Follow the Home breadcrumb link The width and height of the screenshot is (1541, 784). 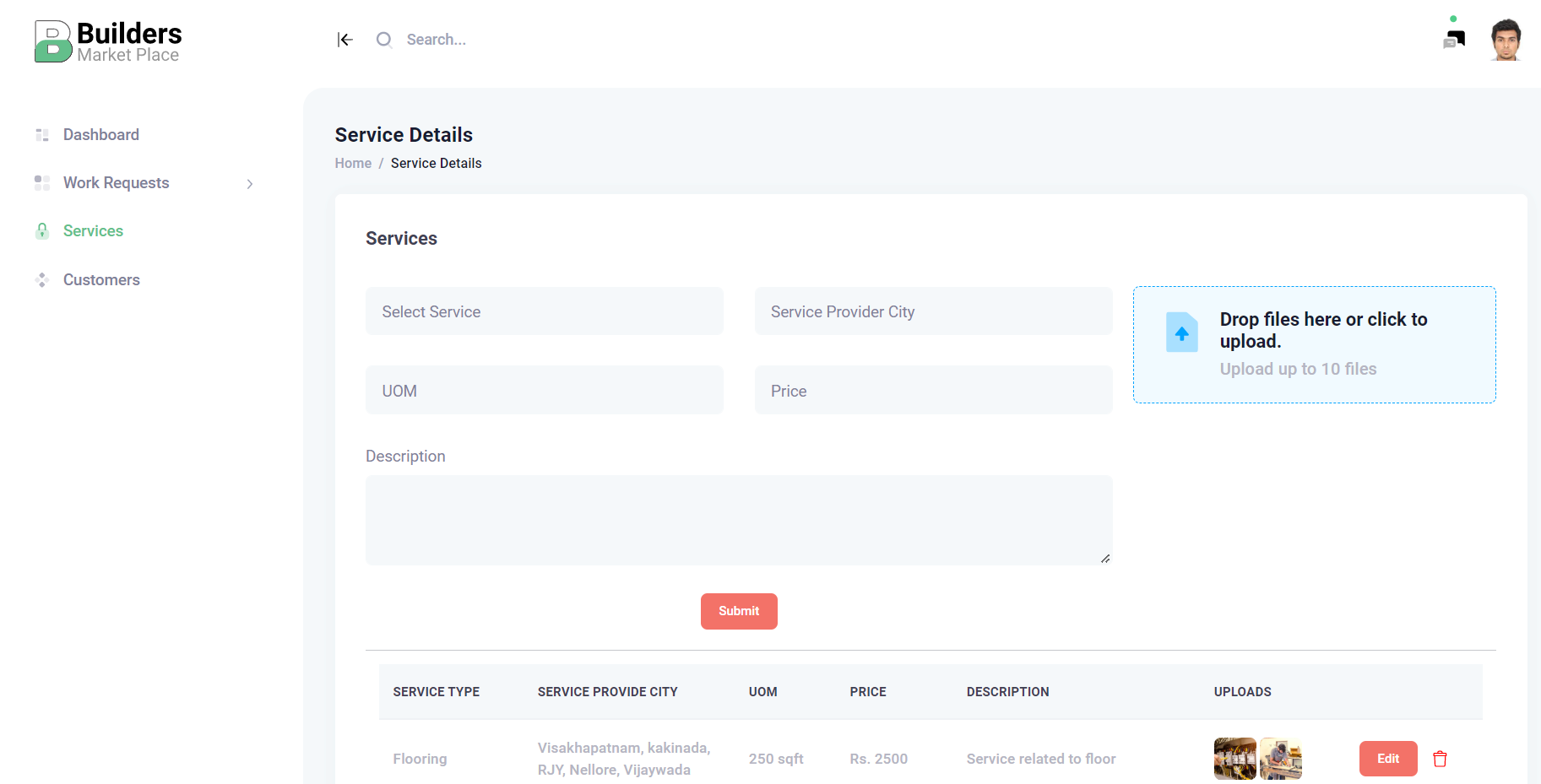coord(353,164)
